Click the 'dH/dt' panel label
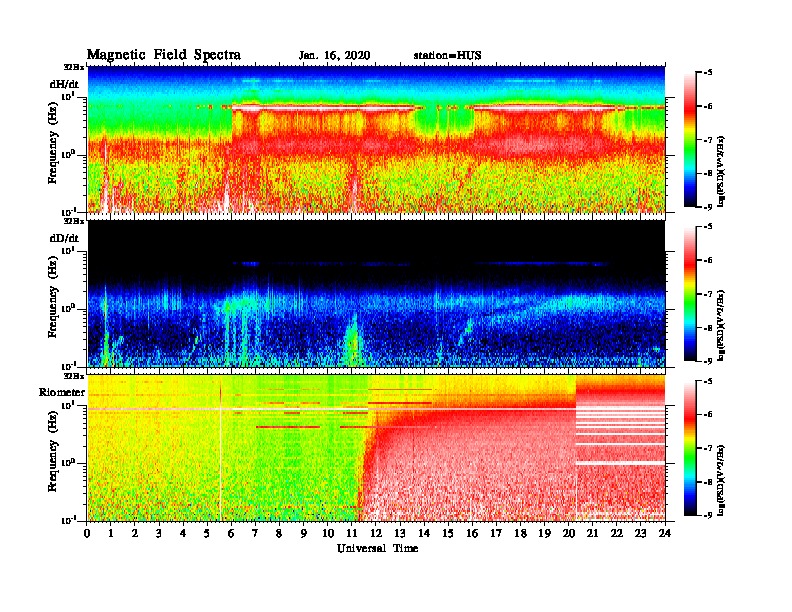Screen dimensions: 792x612 64,84
